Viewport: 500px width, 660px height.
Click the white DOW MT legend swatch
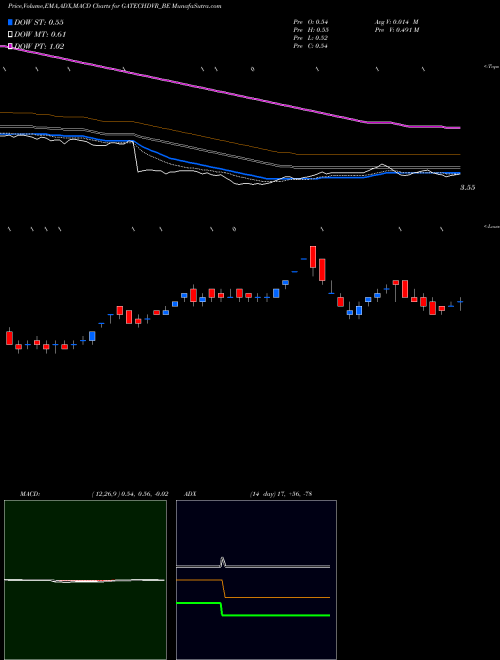[x=10, y=34]
